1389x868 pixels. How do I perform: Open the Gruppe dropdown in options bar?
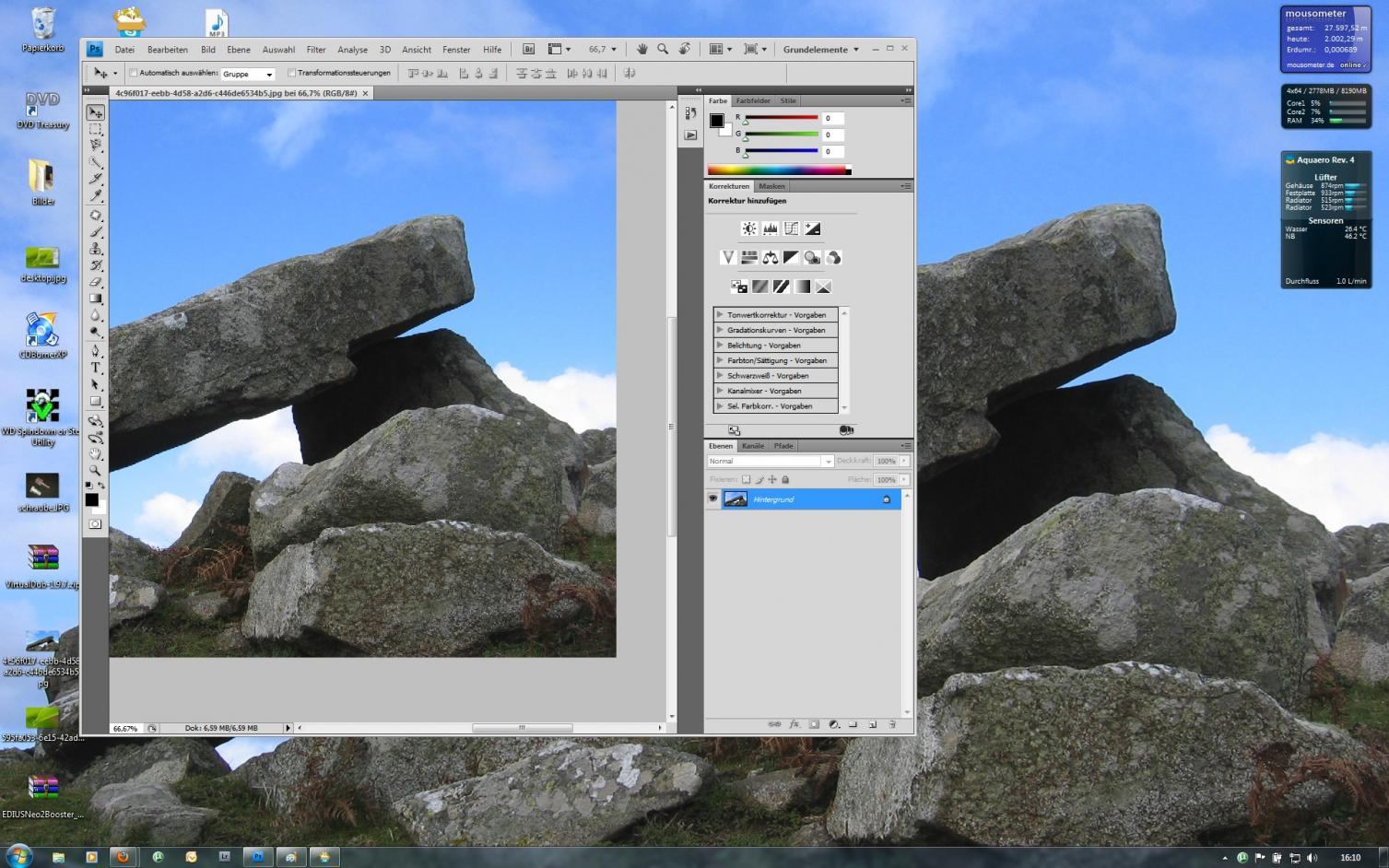(x=248, y=74)
